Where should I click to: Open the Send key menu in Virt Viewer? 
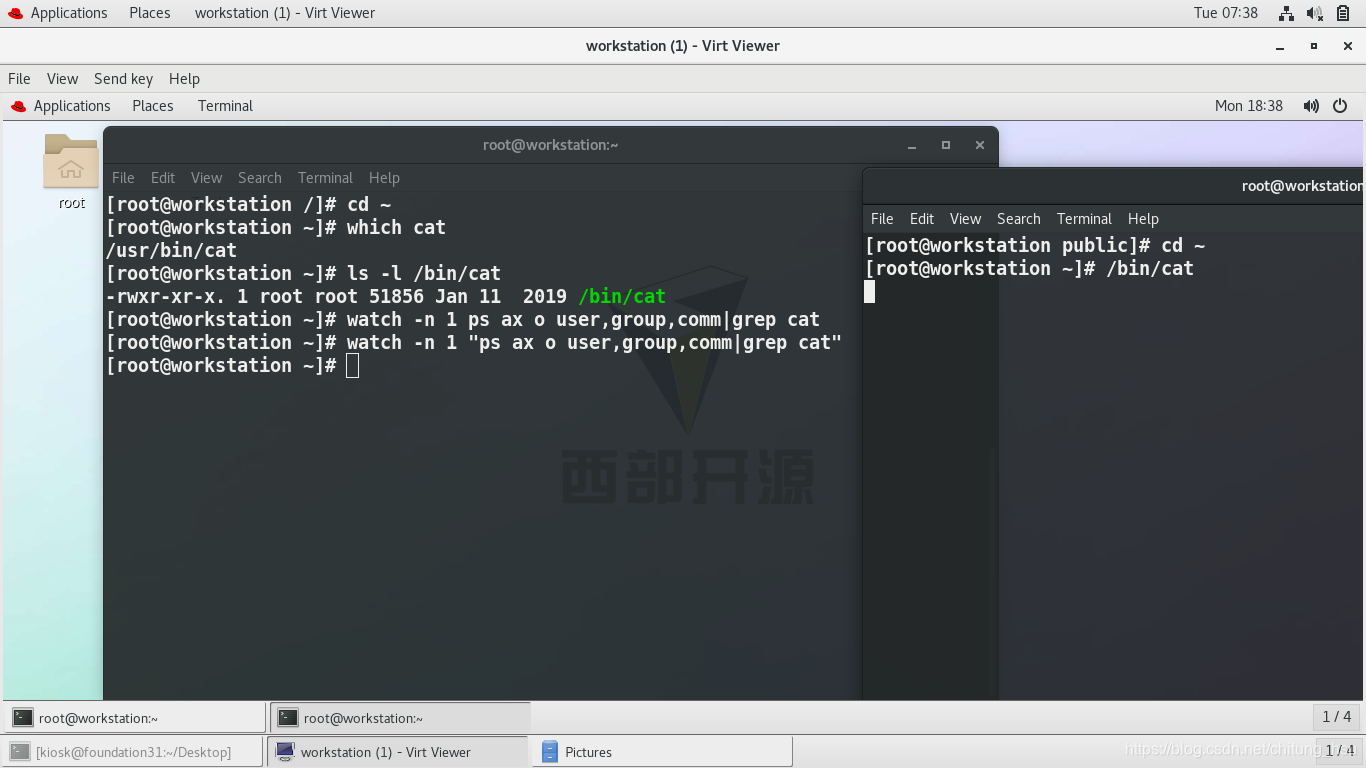point(123,78)
